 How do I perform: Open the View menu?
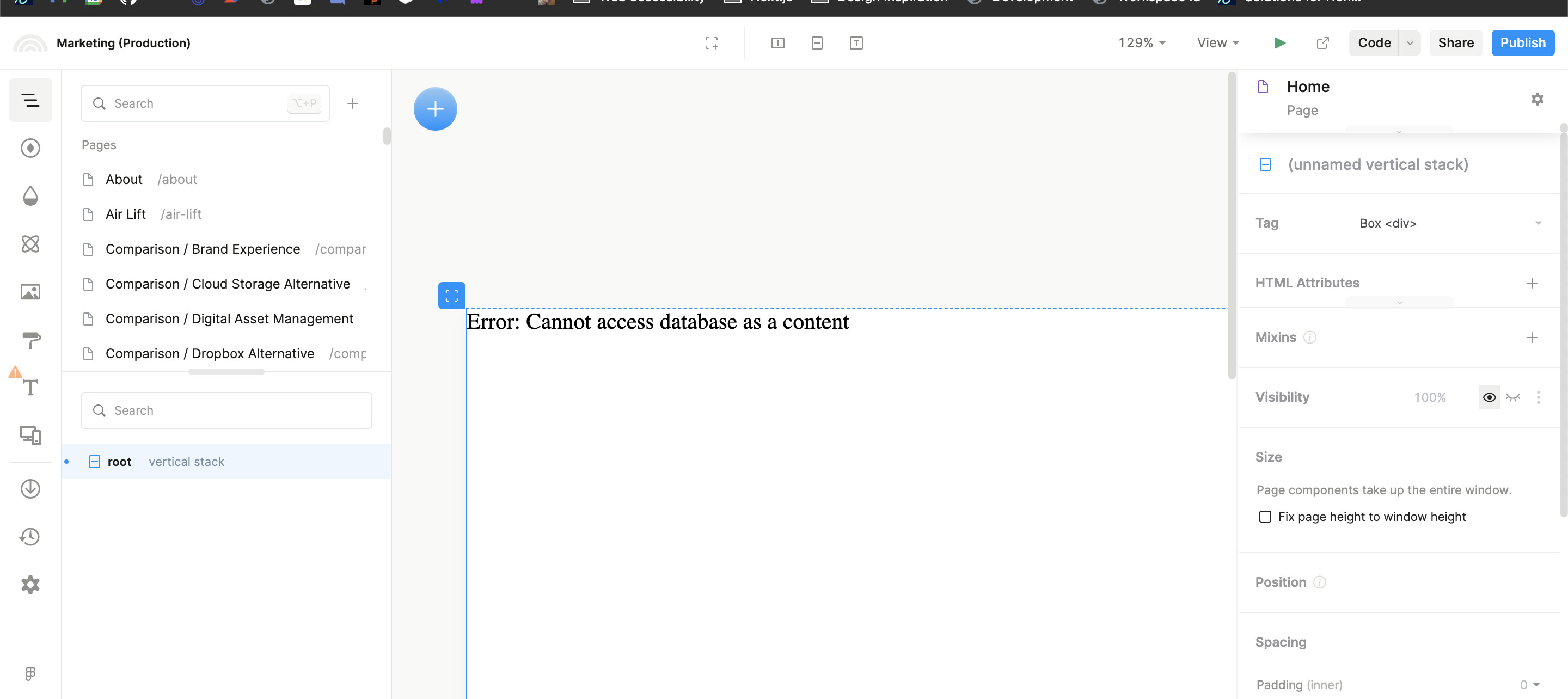pos(1217,42)
